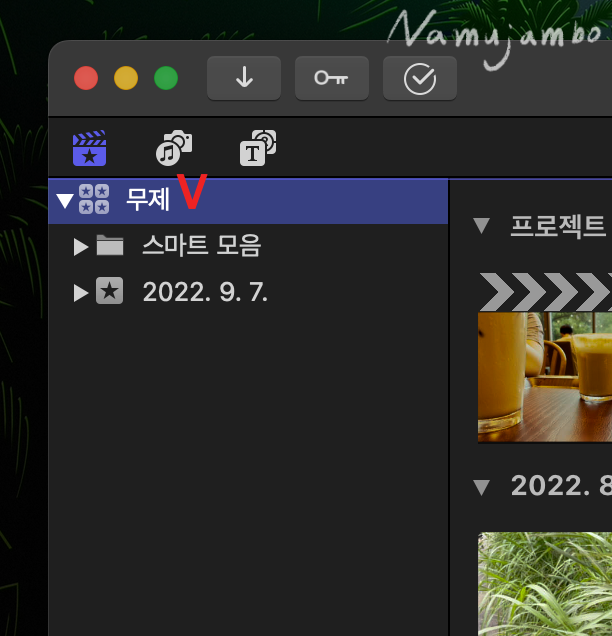Click the 스마트 모음 folder icon
Screen dimensions: 612x636
pos(110,245)
